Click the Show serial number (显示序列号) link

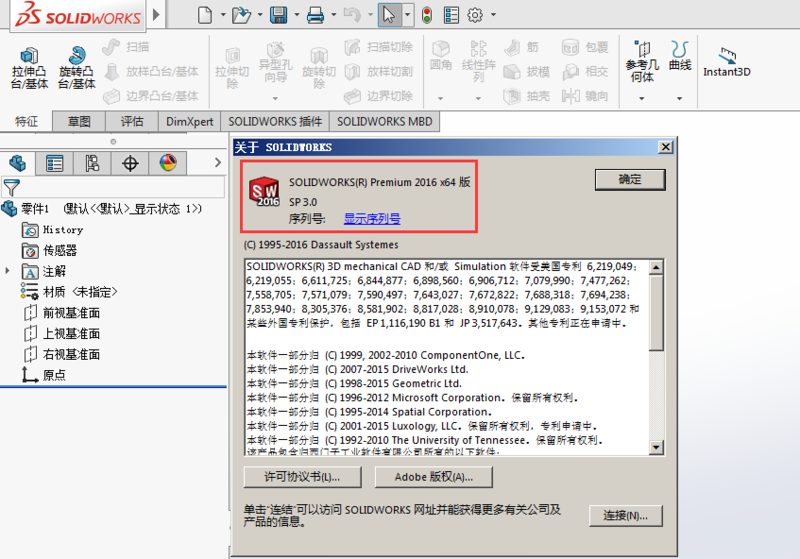pyautogui.click(x=372, y=219)
